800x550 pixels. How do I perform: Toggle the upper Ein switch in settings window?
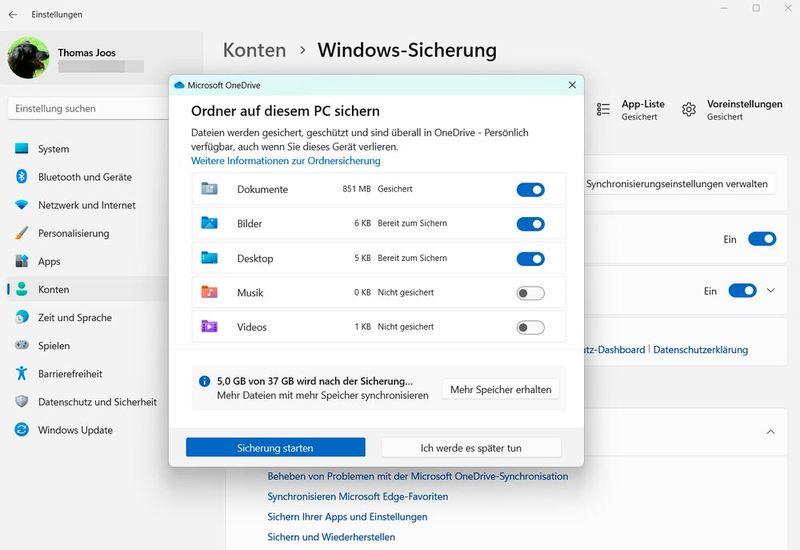(x=762, y=239)
